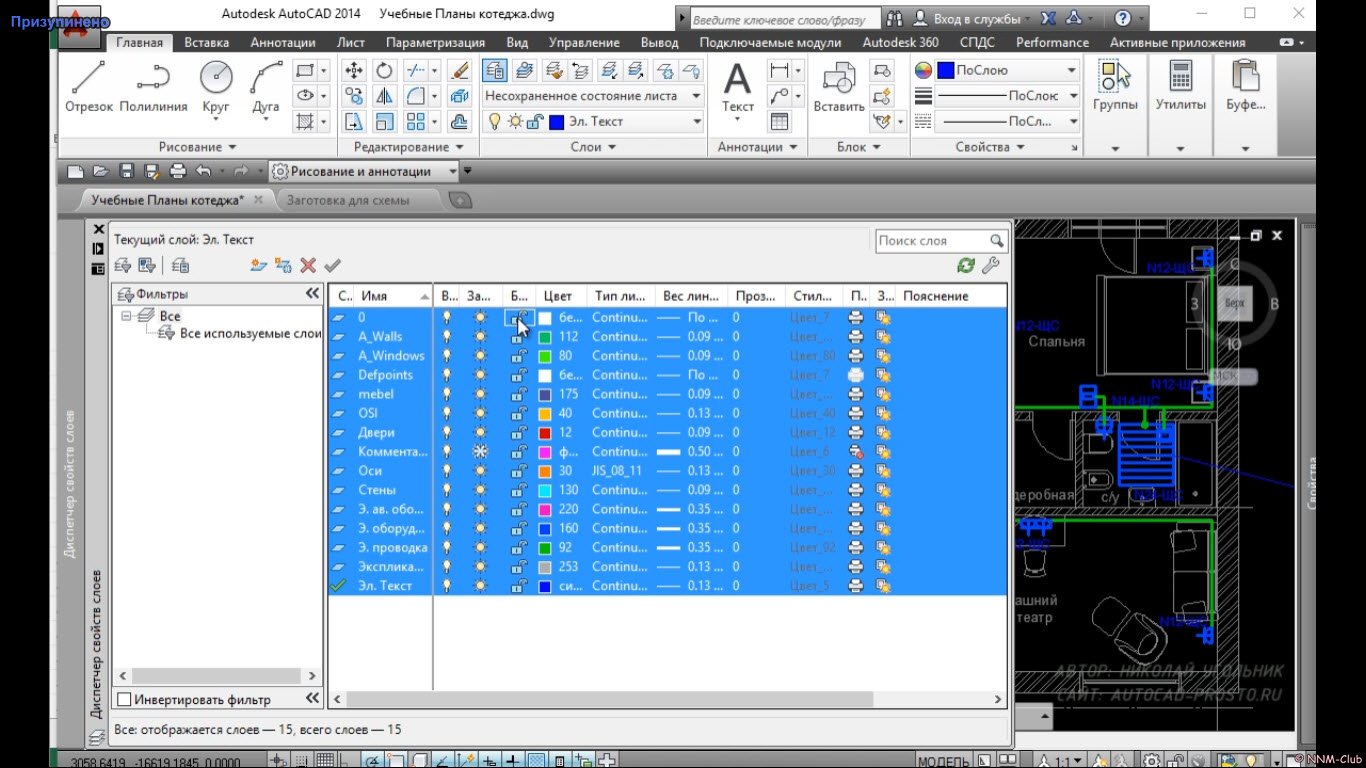This screenshot has height=768, width=1366.
Task: Open the current layer dropdown Эл. Текст
Action: click(593, 121)
